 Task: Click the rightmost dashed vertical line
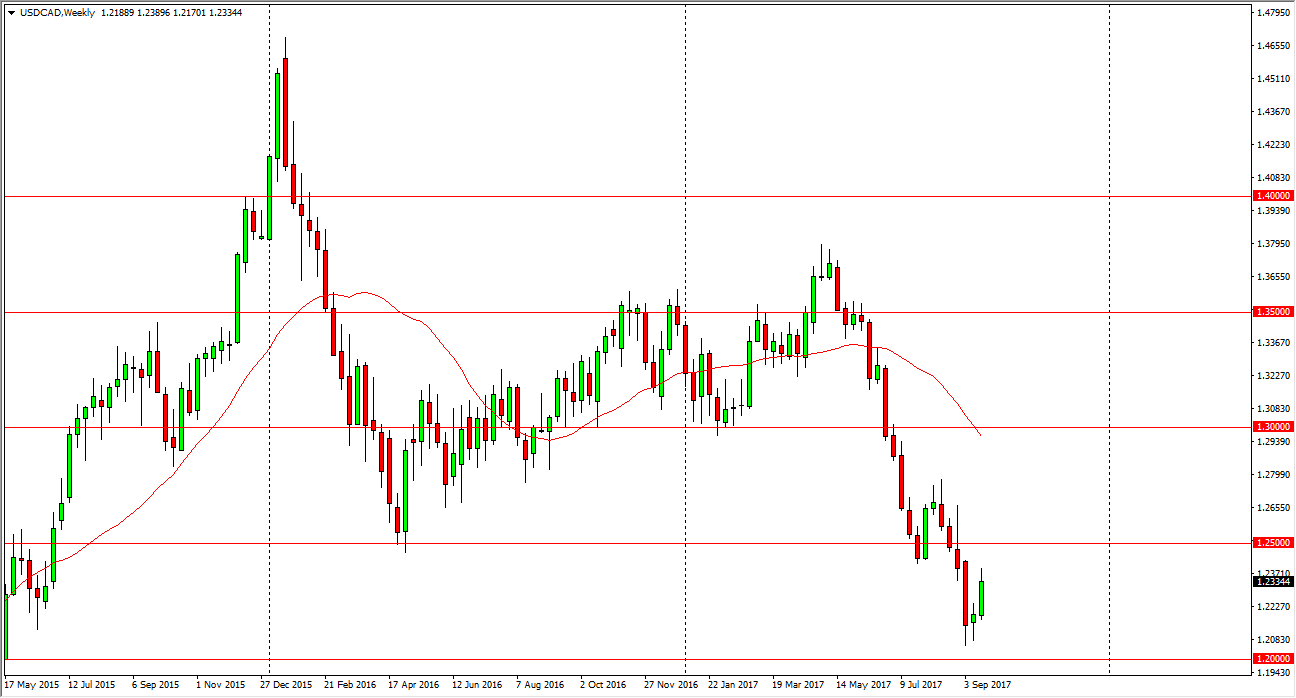click(x=1108, y=400)
